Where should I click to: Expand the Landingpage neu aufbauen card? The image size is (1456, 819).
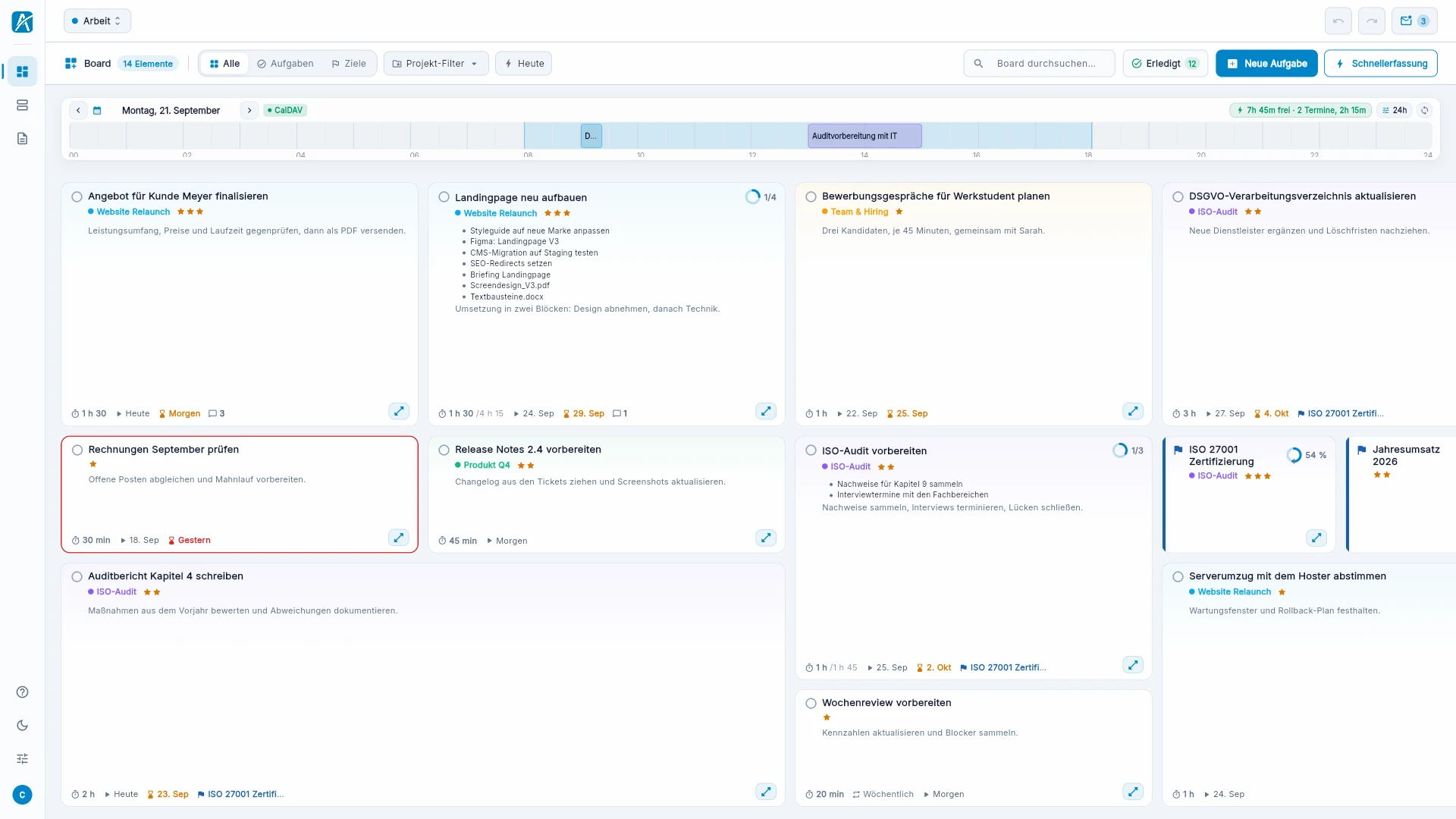pyautogui.click(x=765, y=411)
